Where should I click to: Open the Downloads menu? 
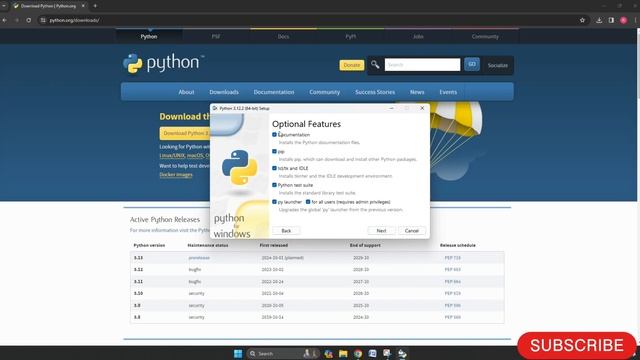(224, 92)
